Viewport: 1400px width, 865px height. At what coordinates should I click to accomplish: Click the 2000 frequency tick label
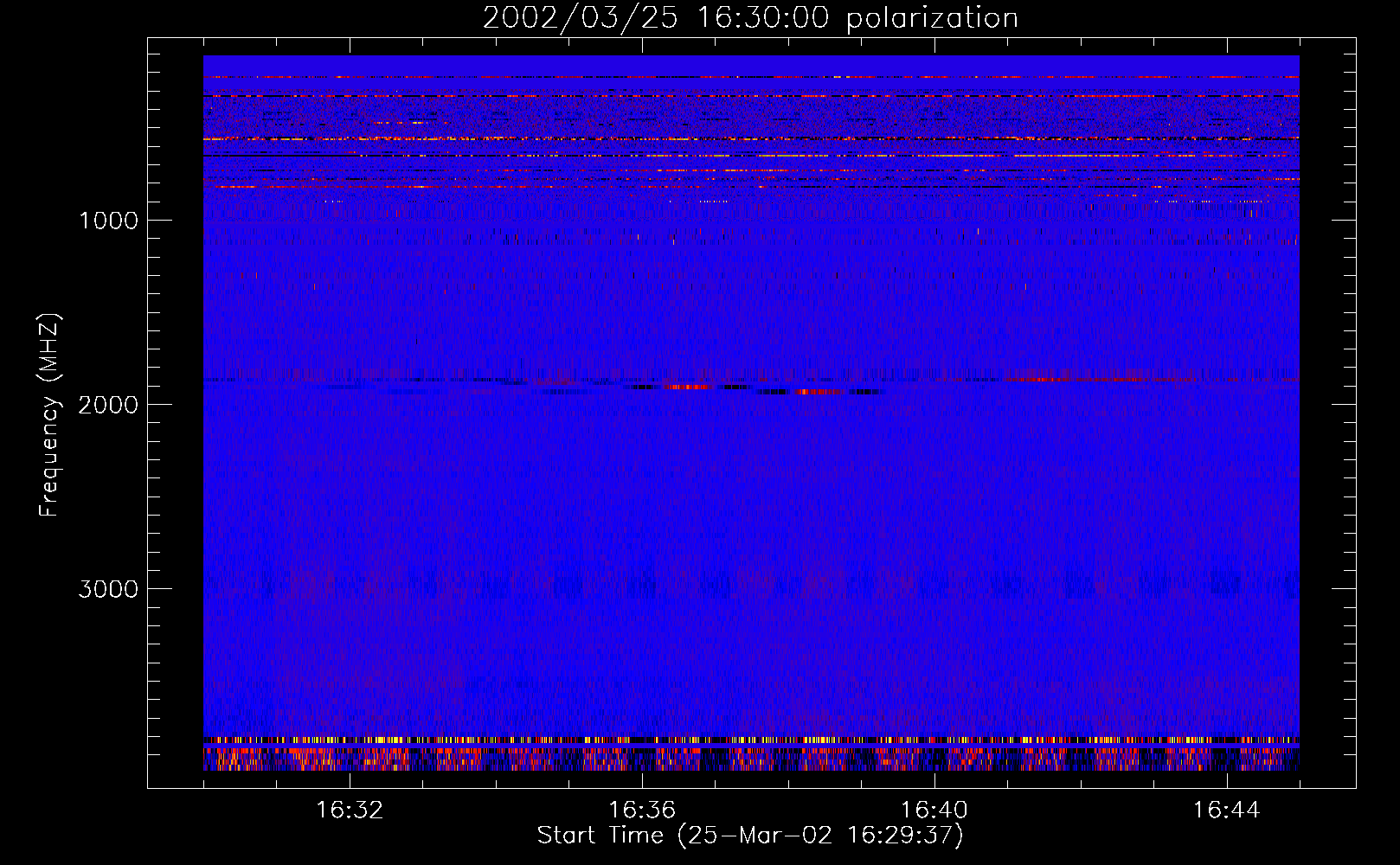pos(108,405)
